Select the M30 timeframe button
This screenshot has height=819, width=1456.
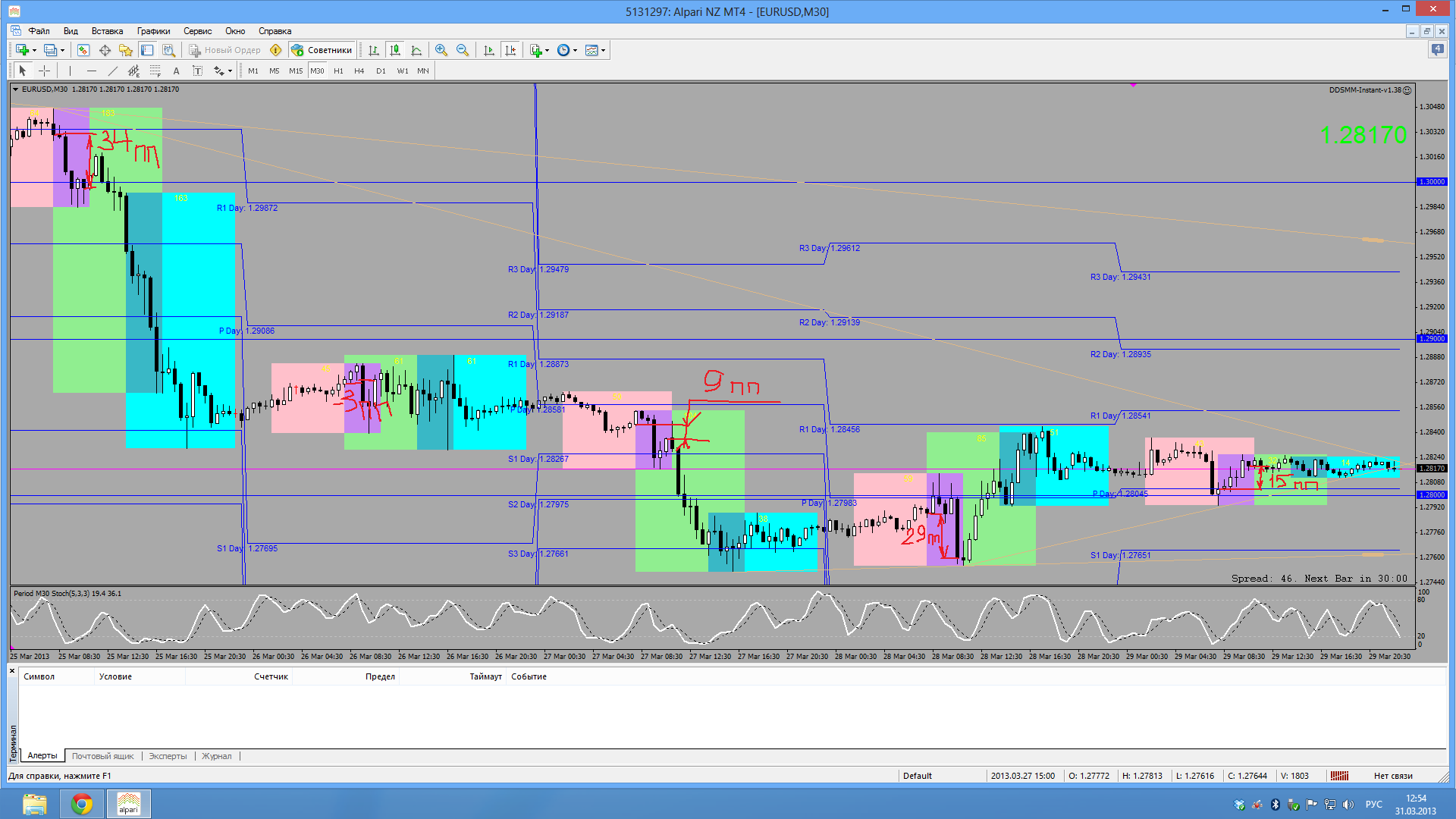[x=317, y=71]
